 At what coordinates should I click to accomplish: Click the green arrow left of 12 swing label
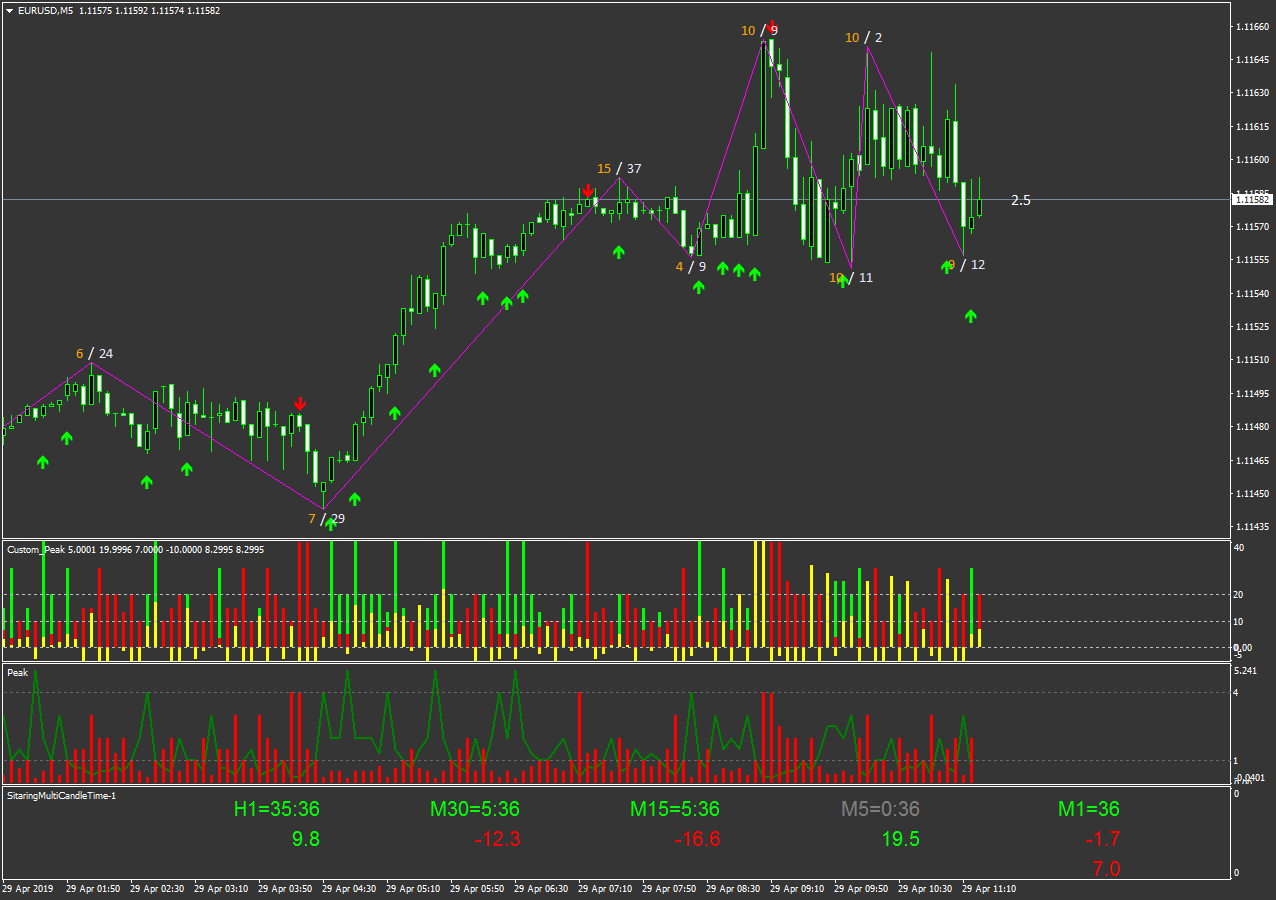coord(946,266)
